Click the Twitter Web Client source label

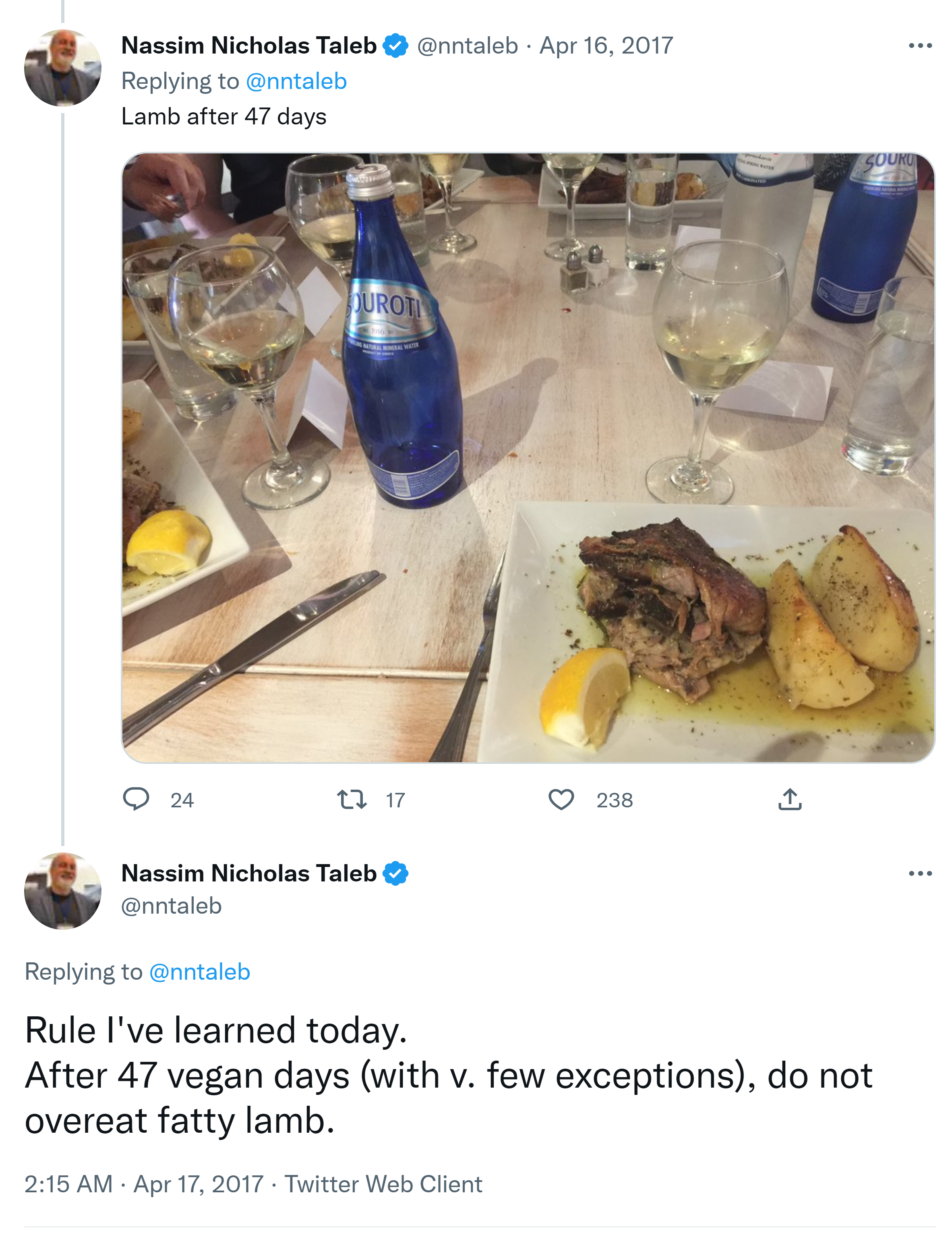pyautogui.click(x=383, y=1184)
